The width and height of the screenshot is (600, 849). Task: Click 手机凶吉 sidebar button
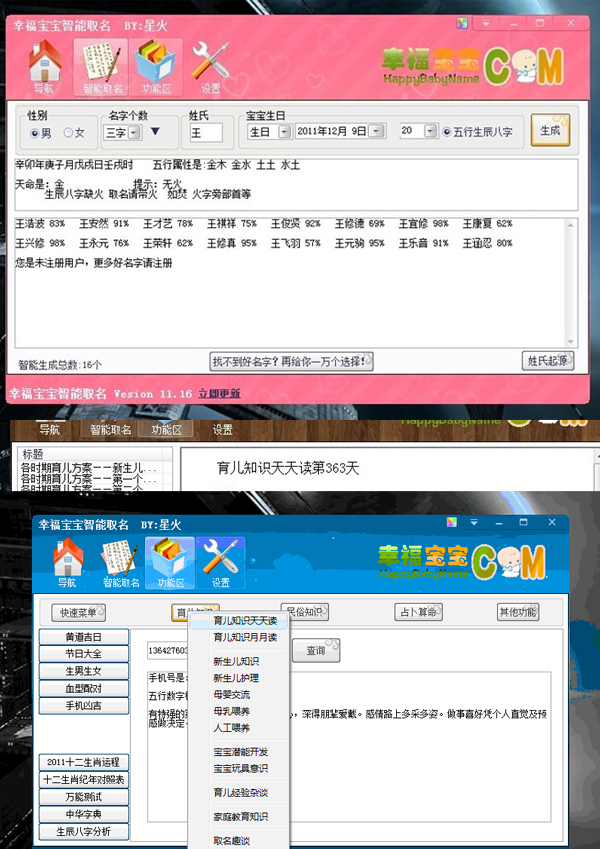coord(83,706)
